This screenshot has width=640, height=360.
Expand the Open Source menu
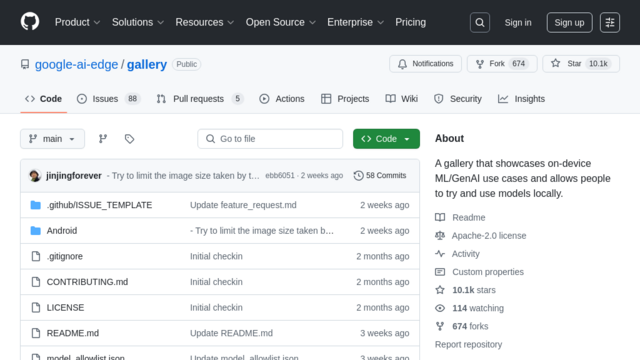pos(281,22)
